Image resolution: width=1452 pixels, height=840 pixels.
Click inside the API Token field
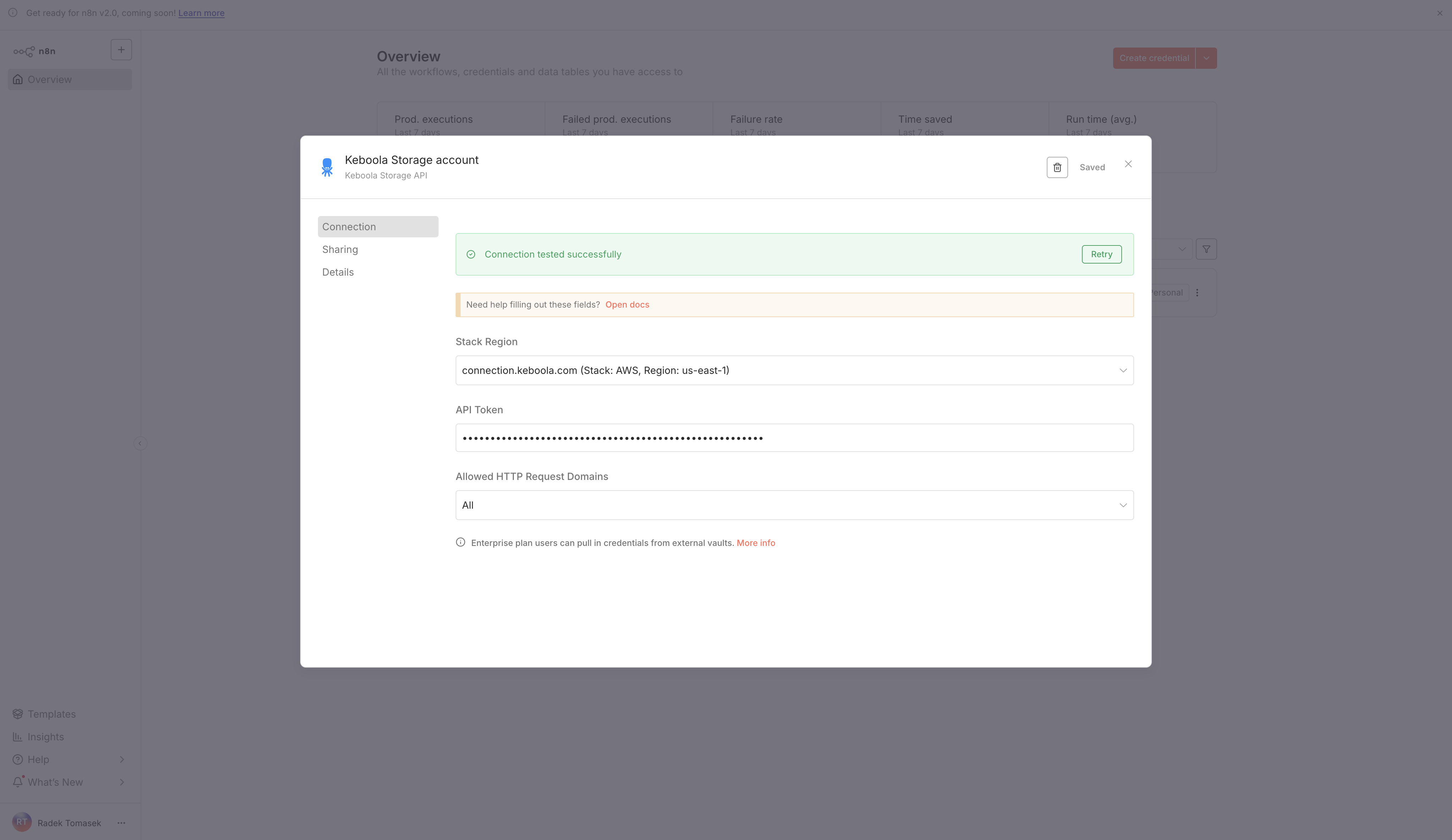[794, 437]
